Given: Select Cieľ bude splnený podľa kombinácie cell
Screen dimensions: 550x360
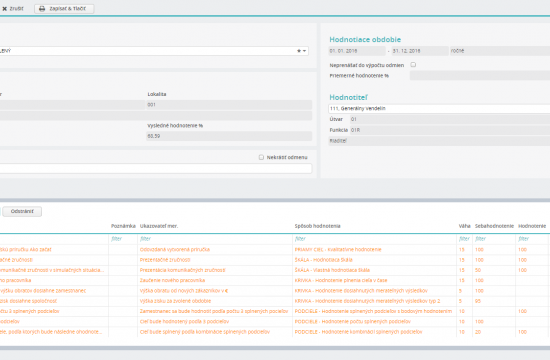Looking at the screenshot, I should point(215,332).
